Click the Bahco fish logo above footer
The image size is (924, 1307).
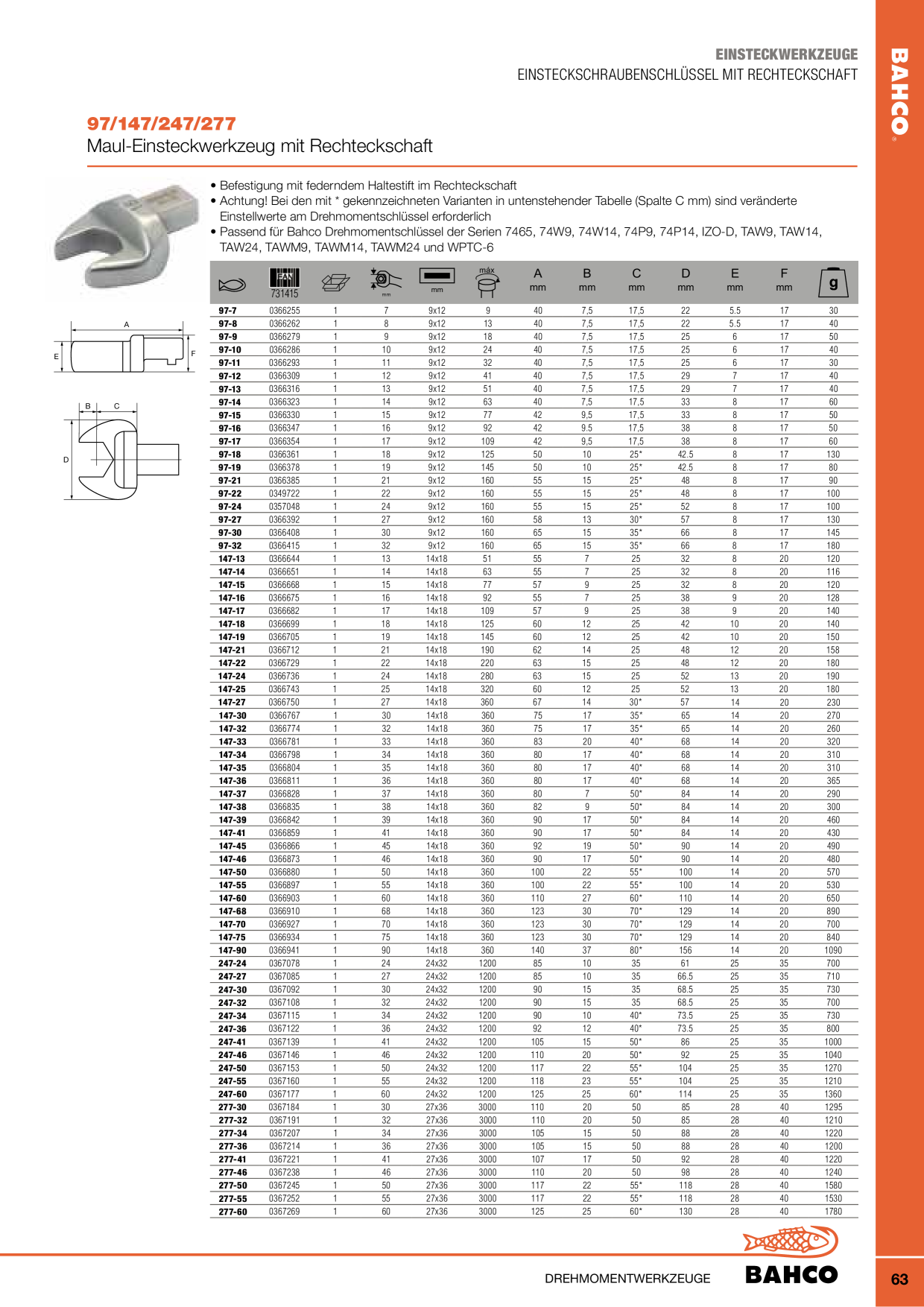791,1241
